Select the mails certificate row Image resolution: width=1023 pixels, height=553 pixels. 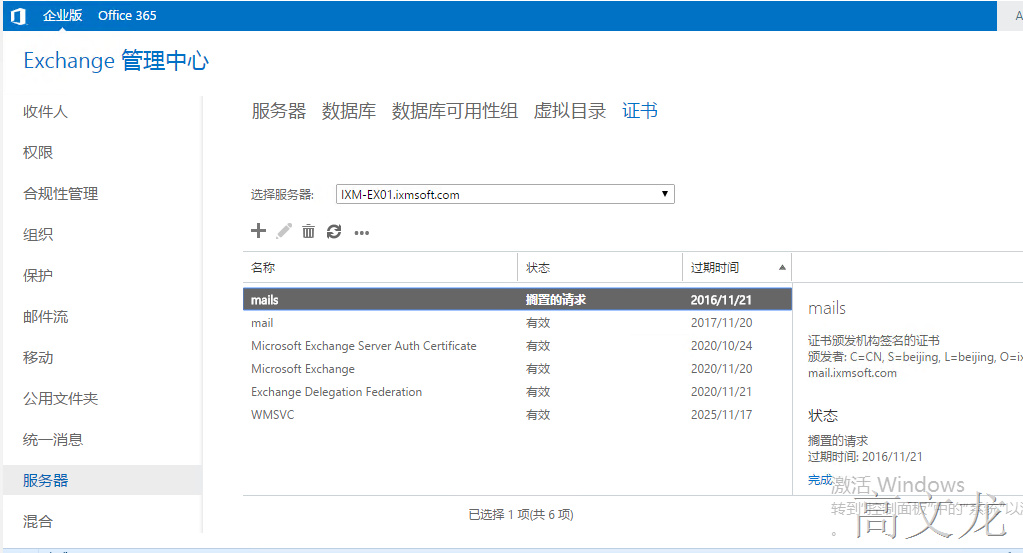point(517,299)
